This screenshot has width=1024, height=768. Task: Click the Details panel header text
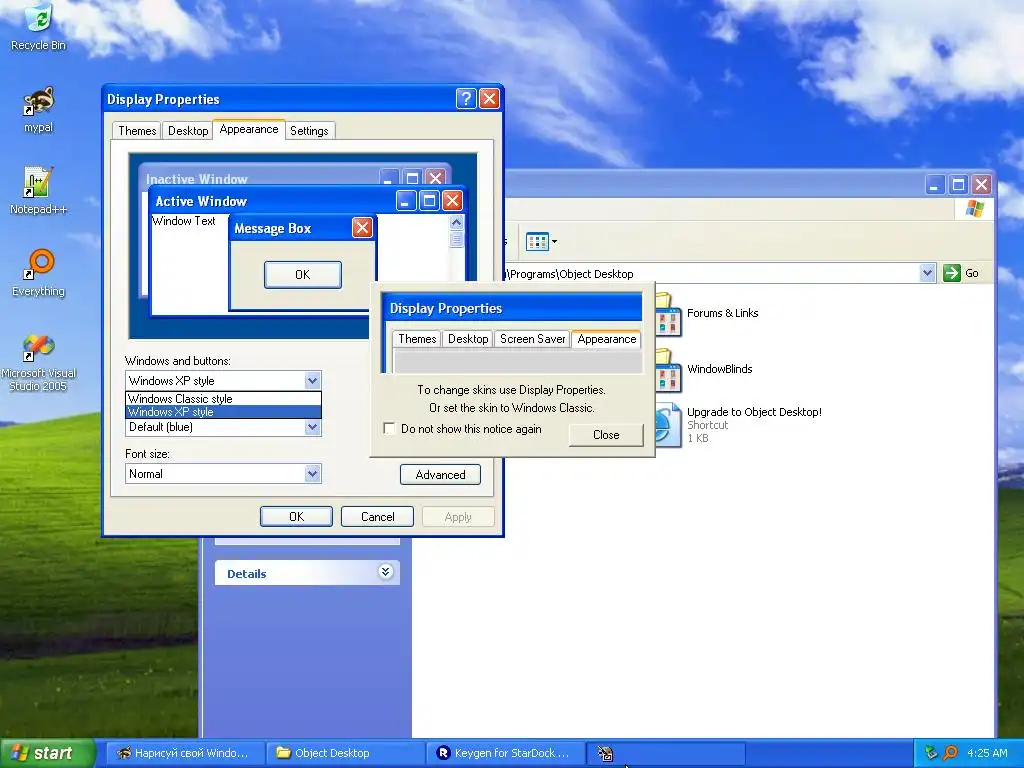(x=247, y=574)
